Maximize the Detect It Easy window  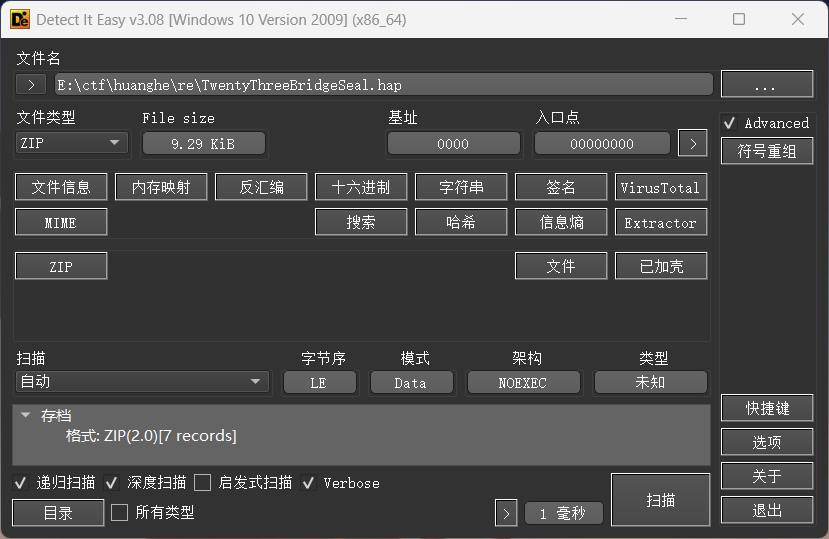tap(739, 19)
